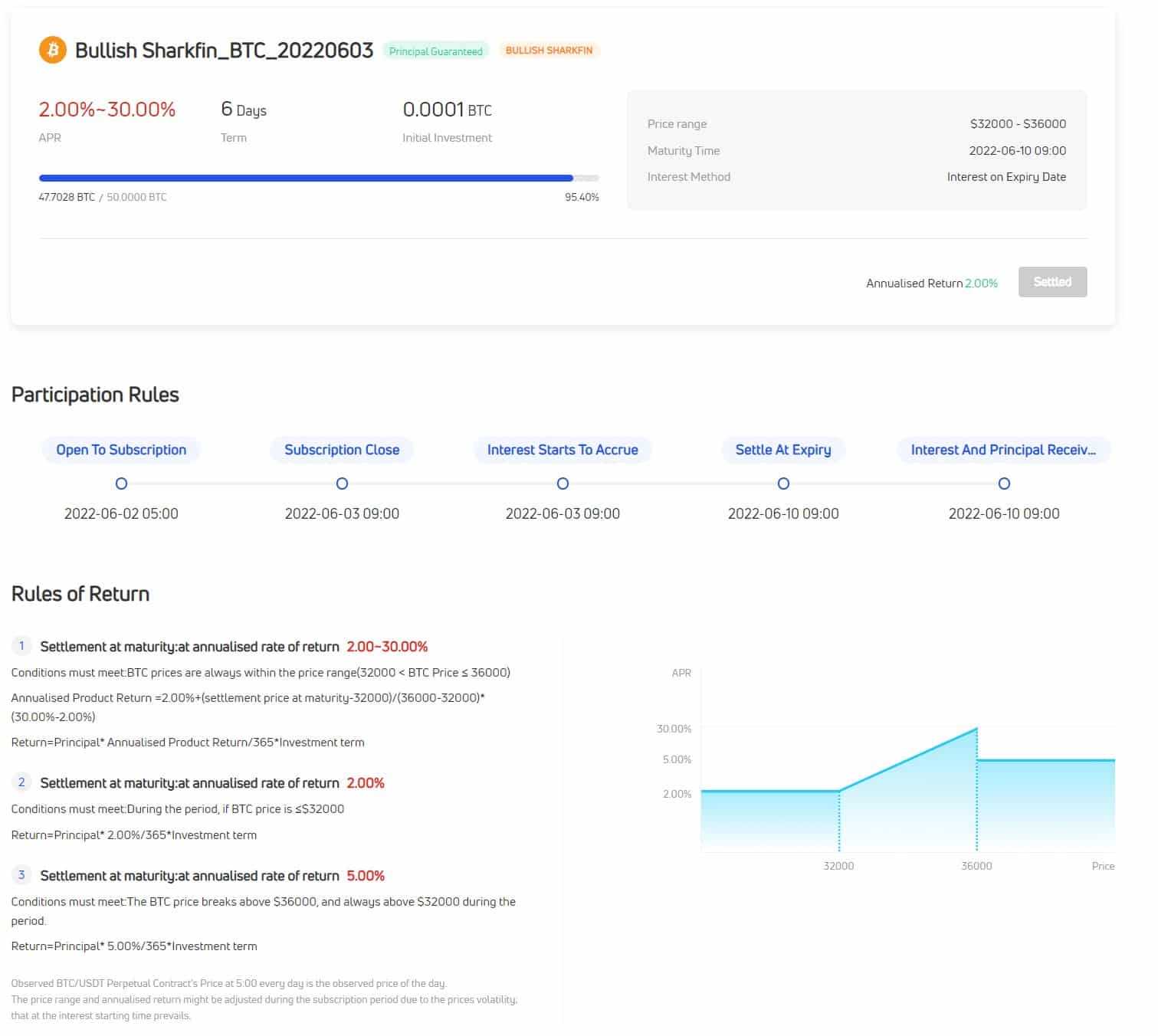Click timeline circle under Settle At Expiry
Screen dimensions: 1158x1036
783,484
